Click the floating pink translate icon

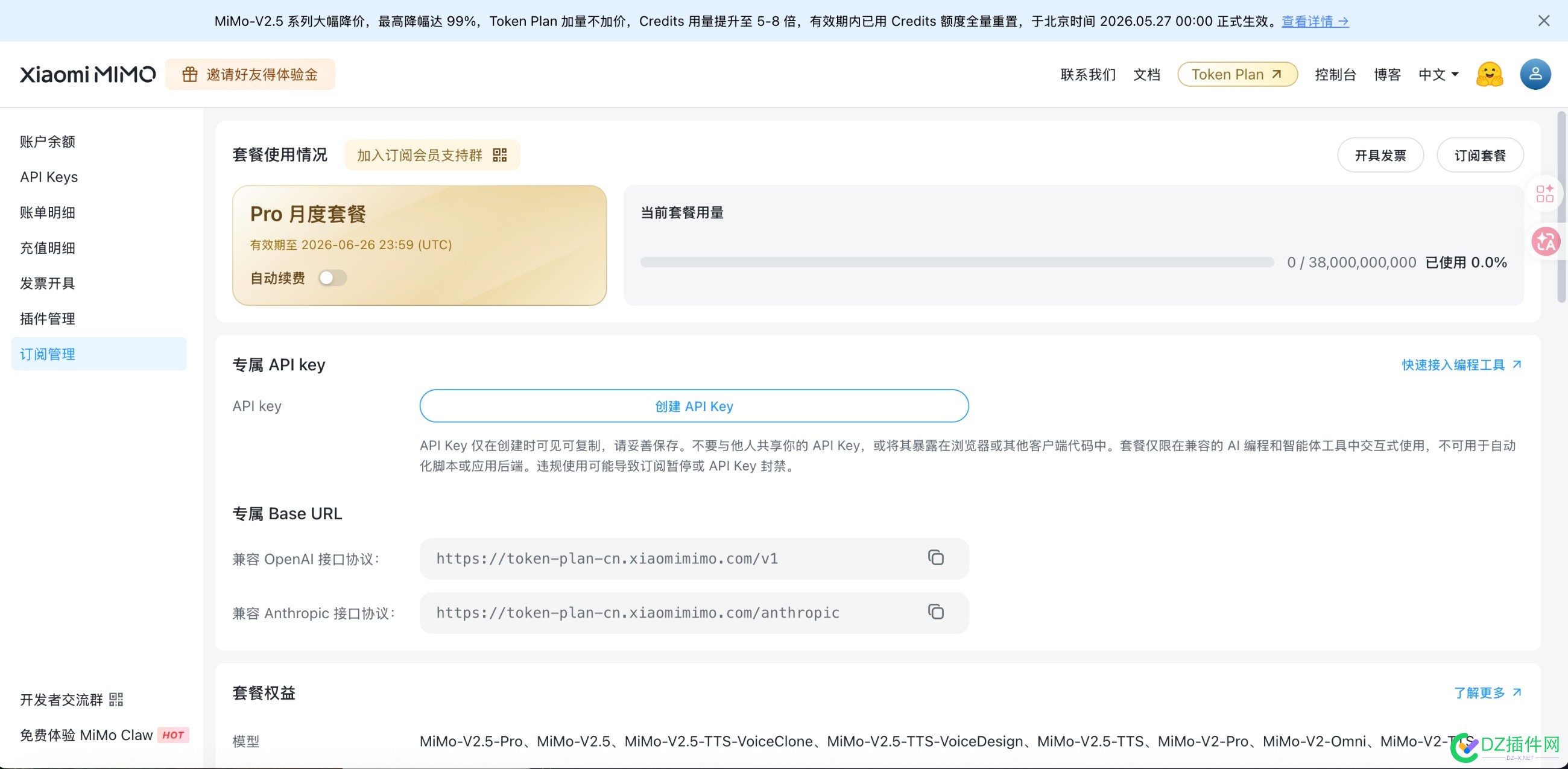tap(1546, 241)
